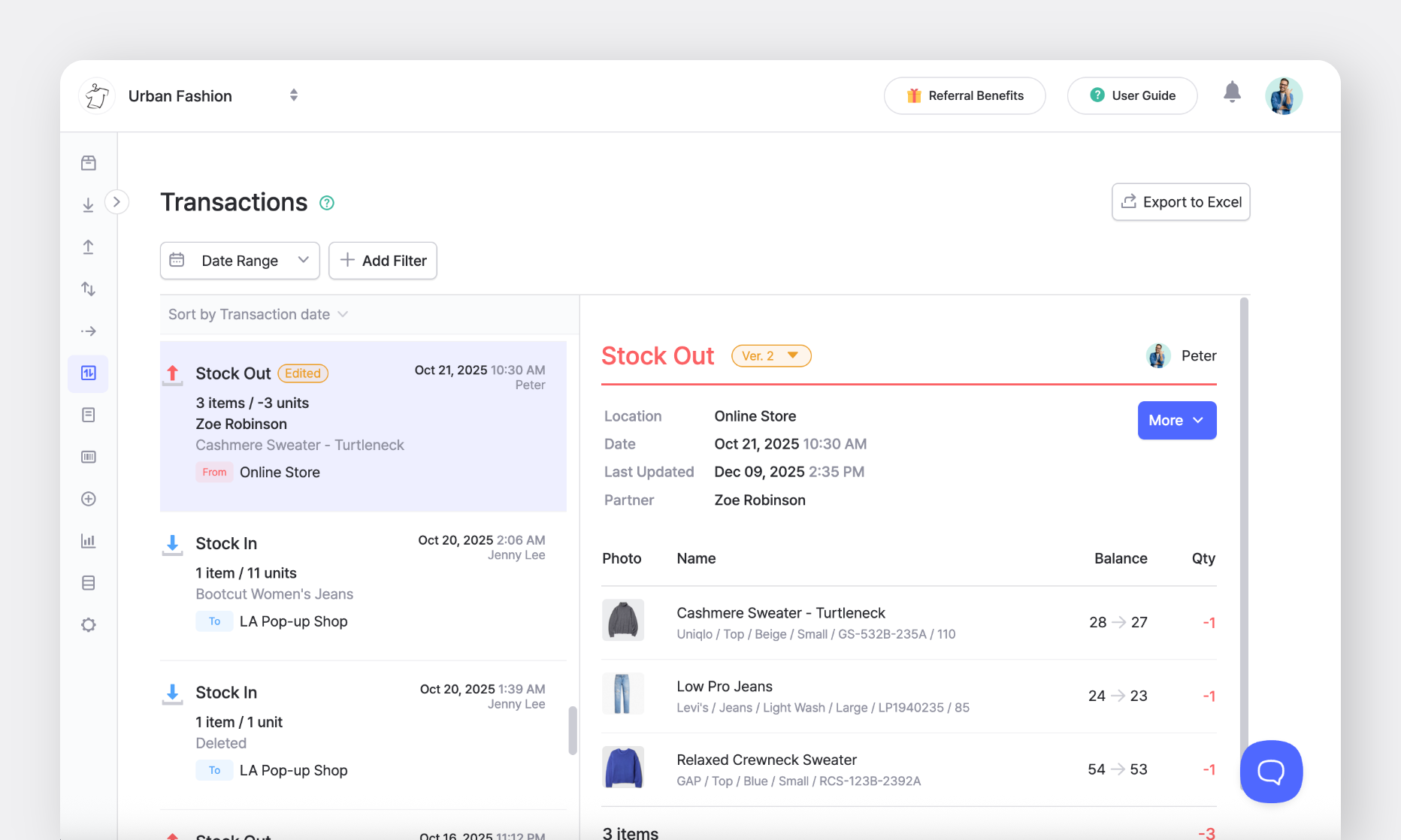The width and height of the screenshot is (1401, 840).
Task: Click the Move stock arrow sidebar icon
Action: tap(88, 331)
